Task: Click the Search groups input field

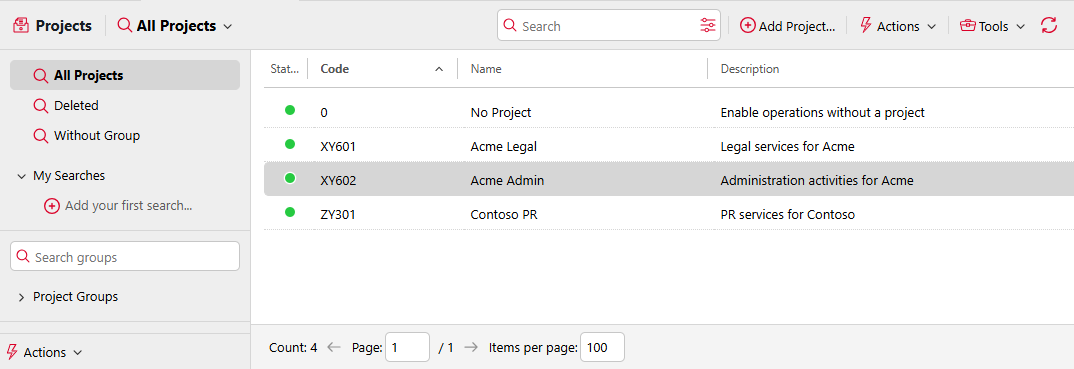Action: pos(125,256)
